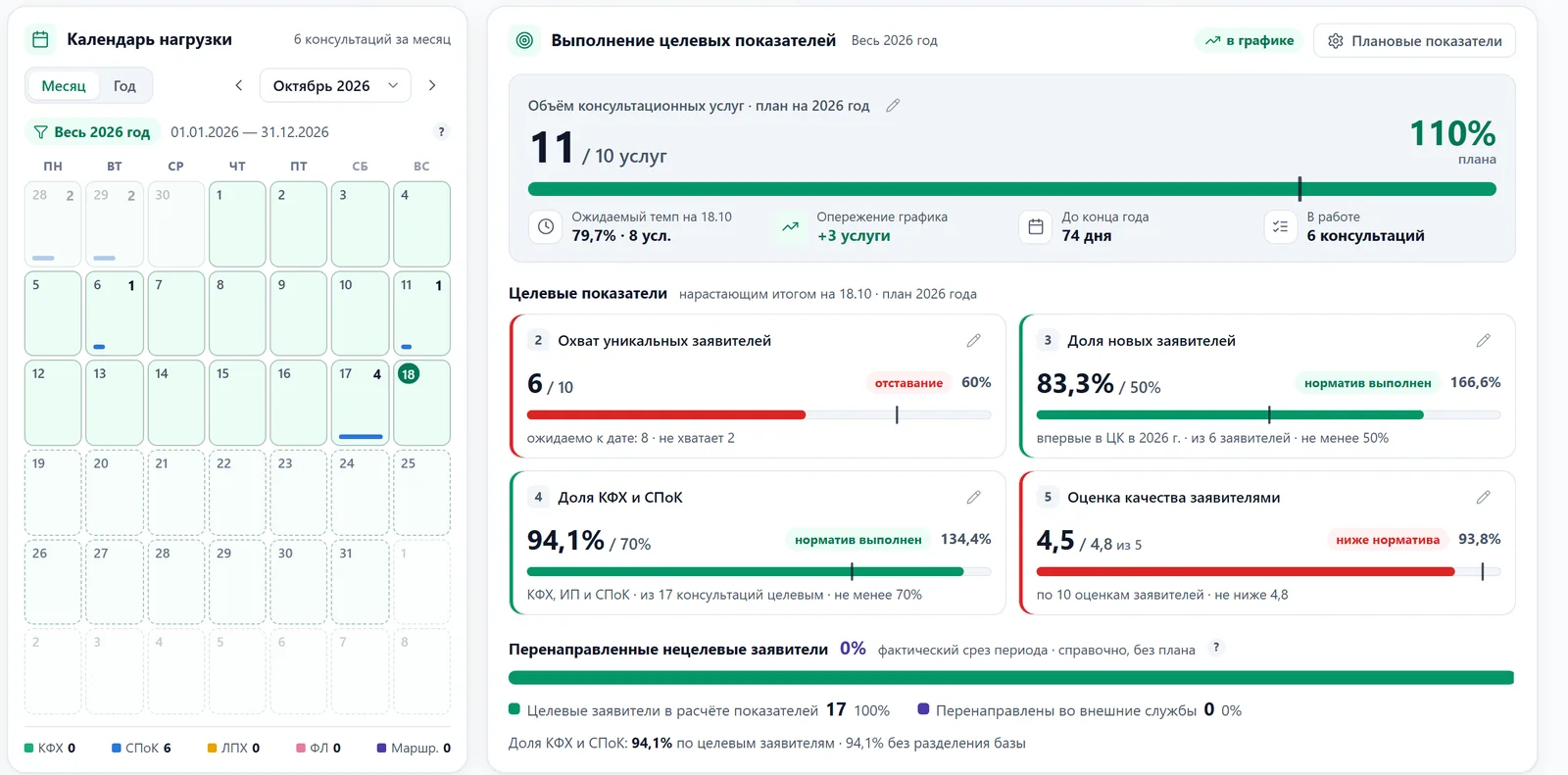Toggle the ФЛ legend filter
The image size is (1568, 775).
point(318,748)
